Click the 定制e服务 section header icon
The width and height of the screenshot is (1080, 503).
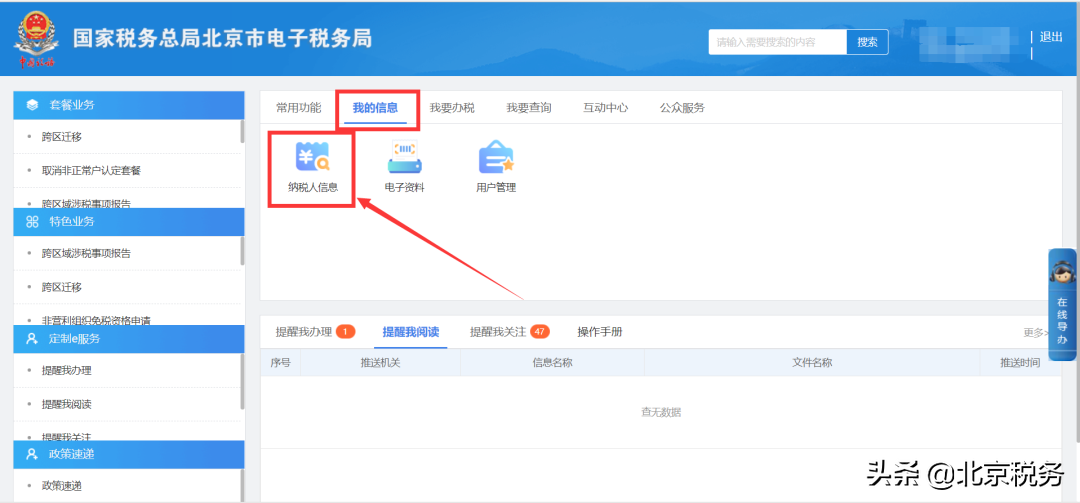coord(33,338)
